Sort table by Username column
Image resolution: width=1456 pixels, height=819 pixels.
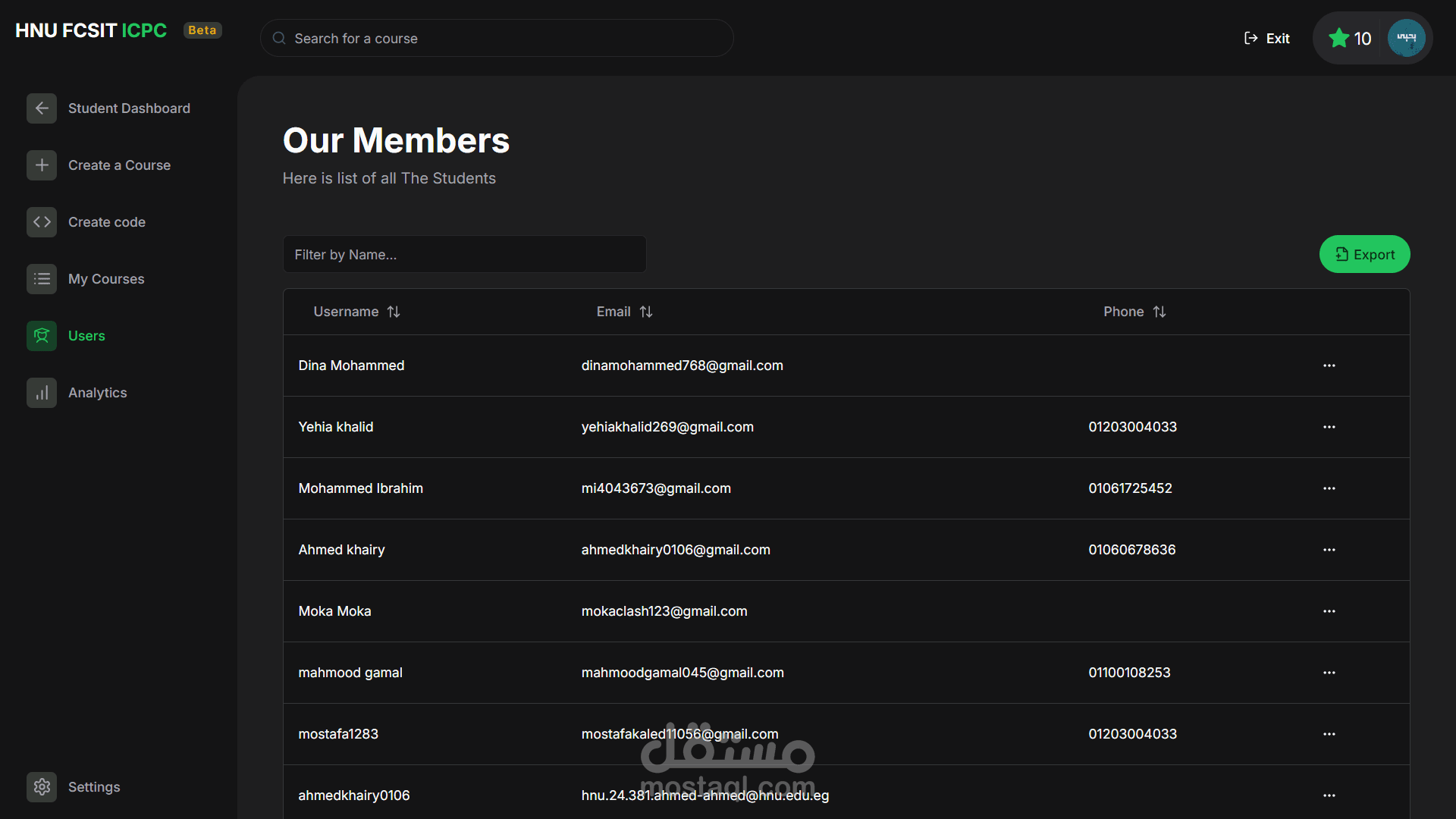coord(356,312)
